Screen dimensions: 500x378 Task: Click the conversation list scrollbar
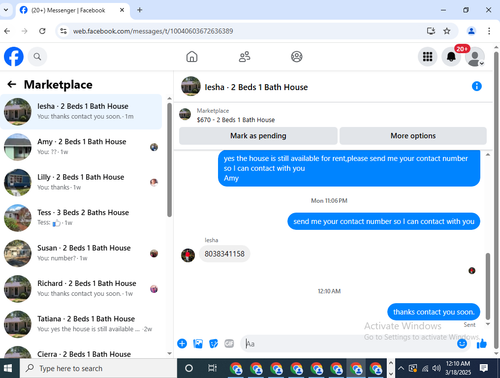[169, 160]
